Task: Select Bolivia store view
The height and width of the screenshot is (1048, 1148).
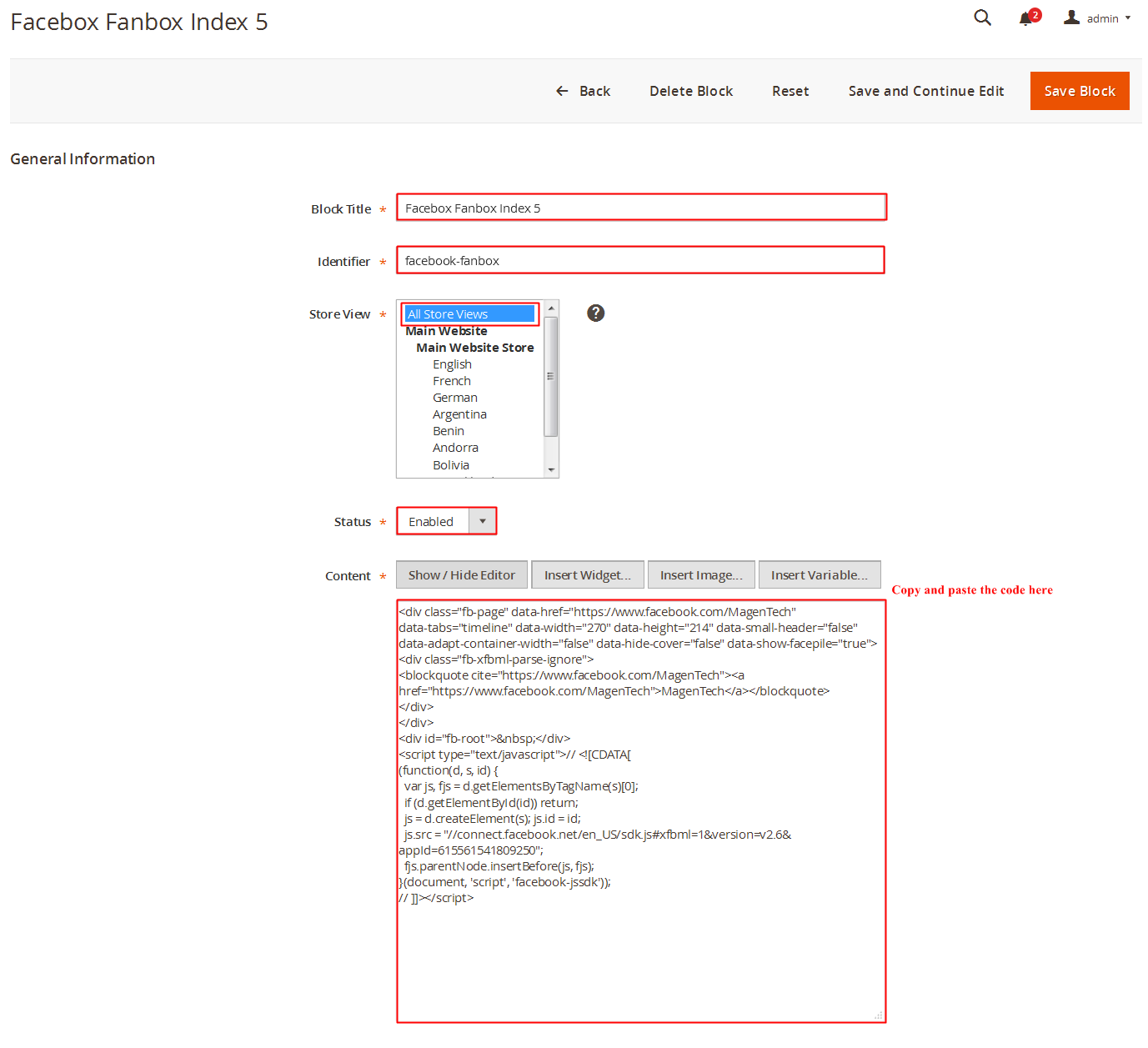Action: point(451,465)
